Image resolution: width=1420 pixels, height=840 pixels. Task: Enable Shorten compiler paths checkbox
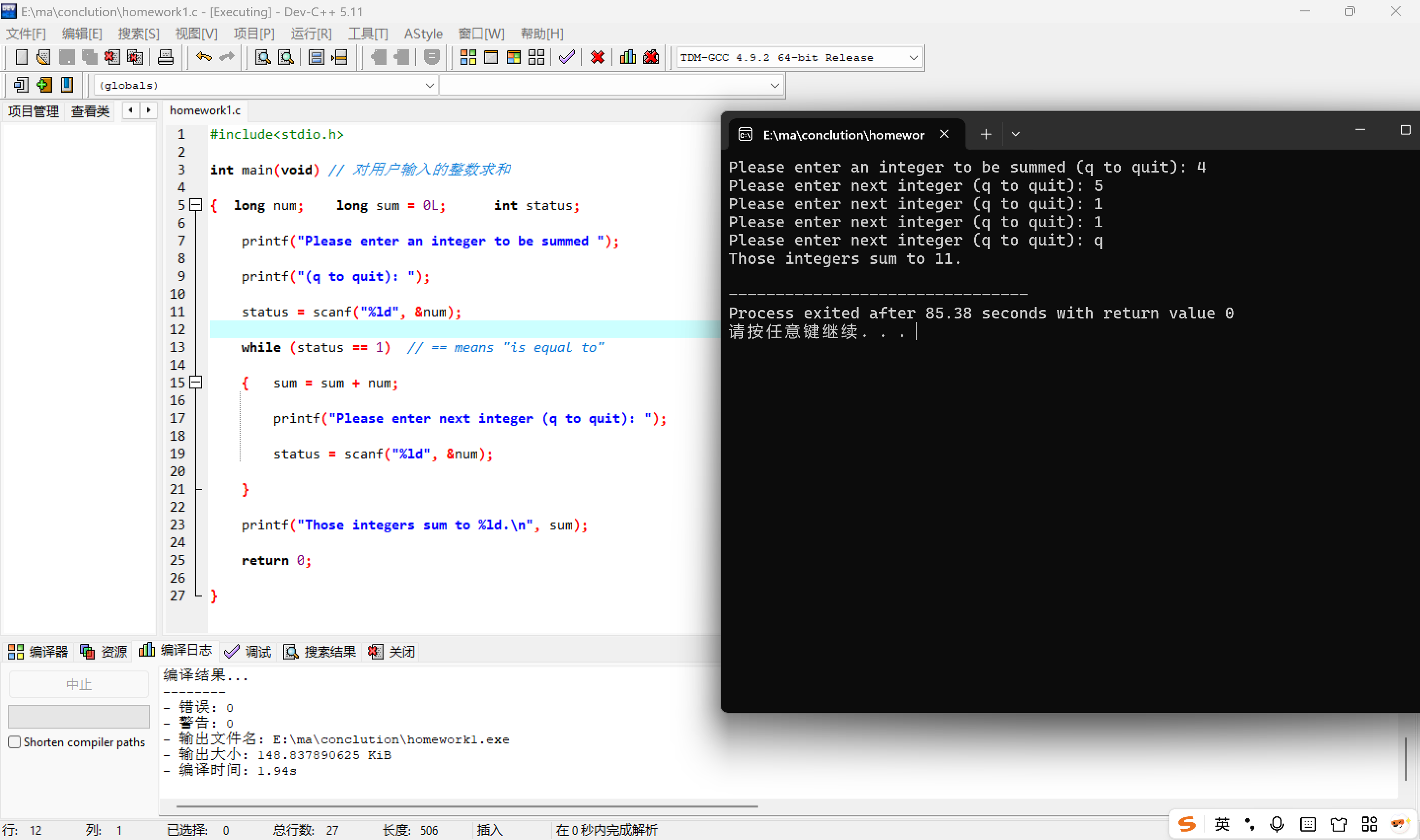coord(15,742)
